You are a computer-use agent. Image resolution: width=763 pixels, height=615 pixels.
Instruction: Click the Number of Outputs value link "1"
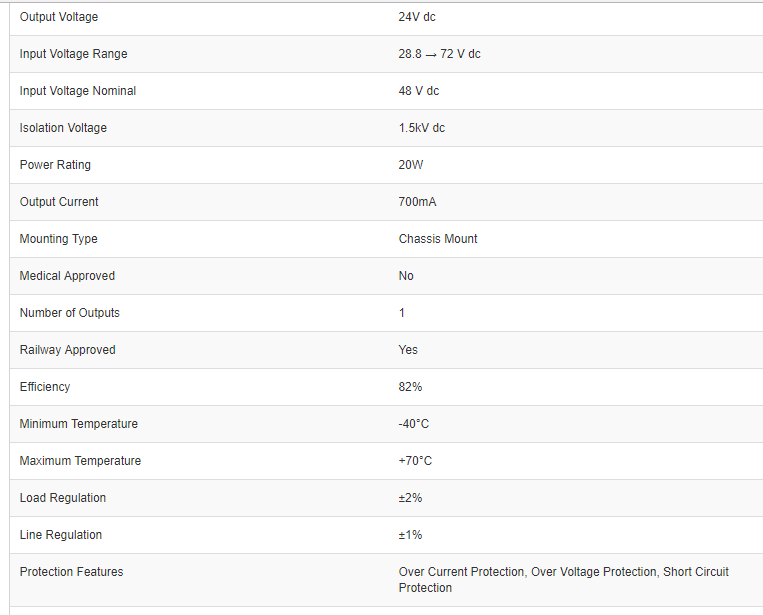(x=402, y=313)
